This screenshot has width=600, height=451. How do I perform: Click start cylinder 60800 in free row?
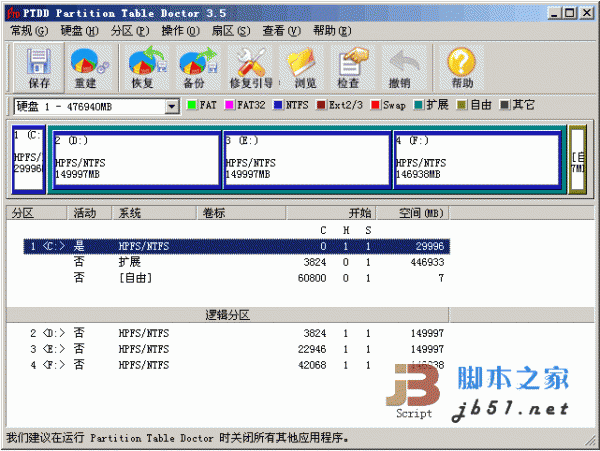(x=312, y=278)
